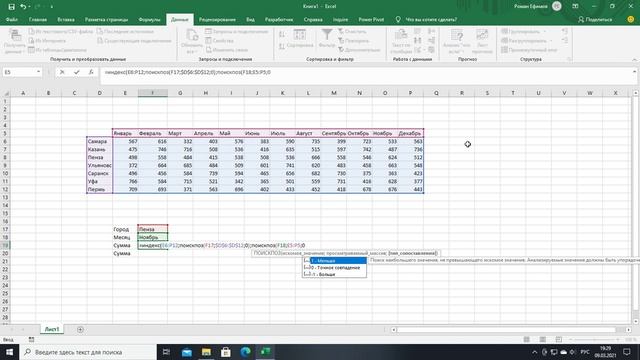Image resolution: width=640 pixels, height=360 pixels.
Task: Switch to the Разметка страницы tab
Action: pos(106,20)
